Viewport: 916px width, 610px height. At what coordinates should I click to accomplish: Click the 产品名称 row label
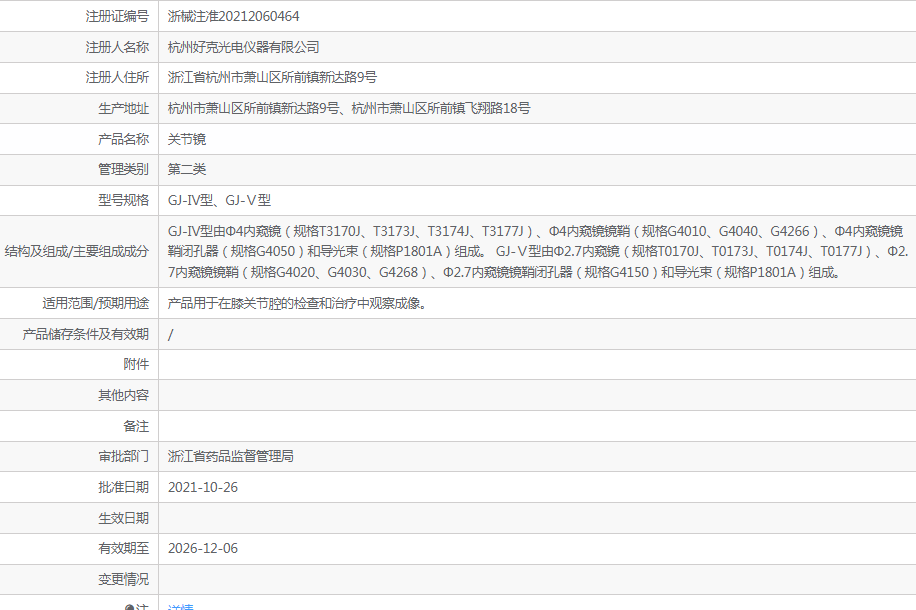pos(123,140)
